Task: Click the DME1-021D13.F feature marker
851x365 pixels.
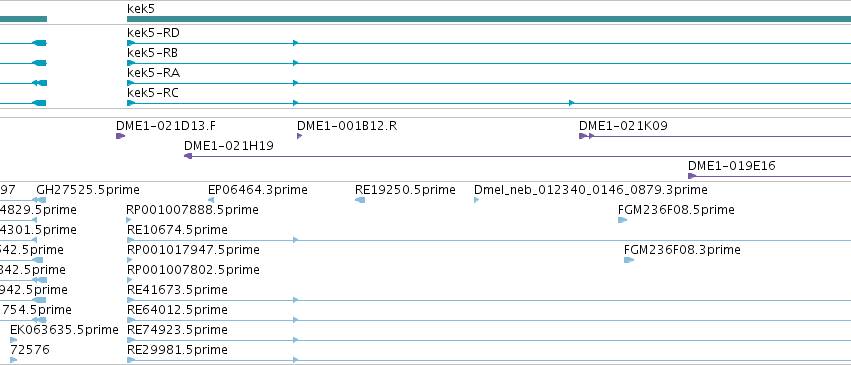Action: click(120, 136)
